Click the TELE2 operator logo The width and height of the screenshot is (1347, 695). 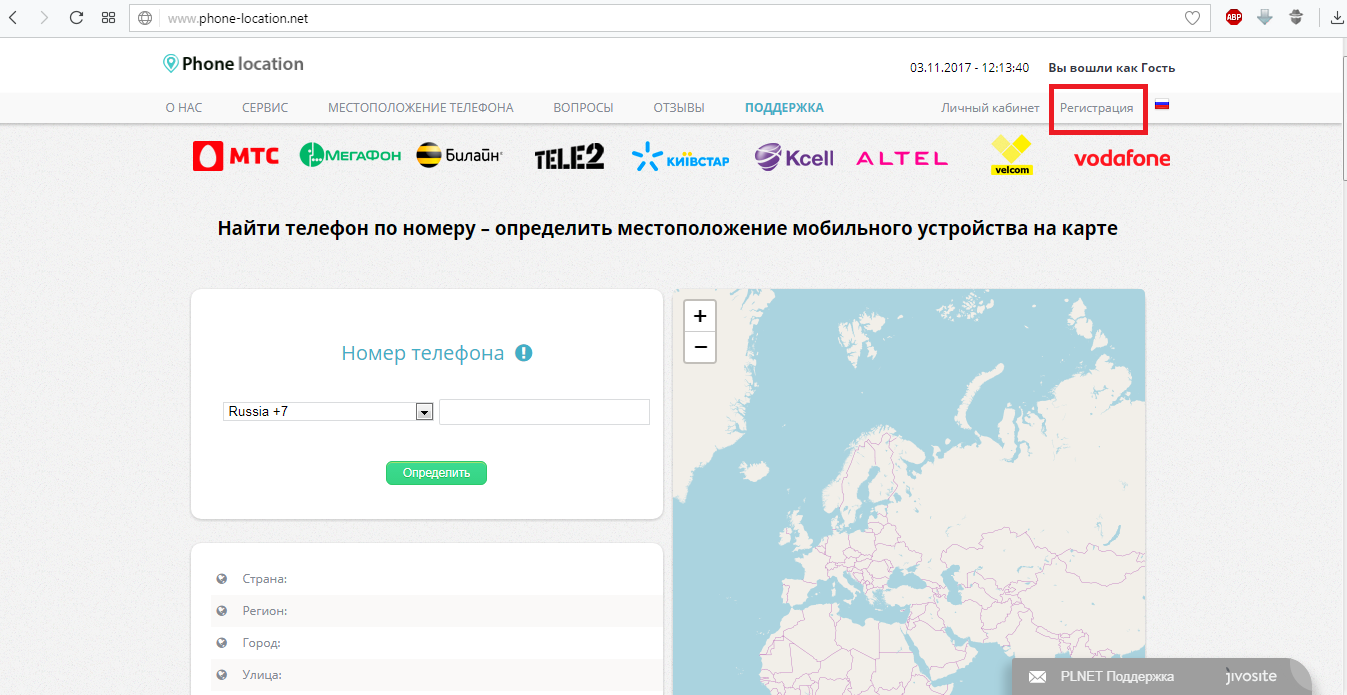[x=569, y=156]
